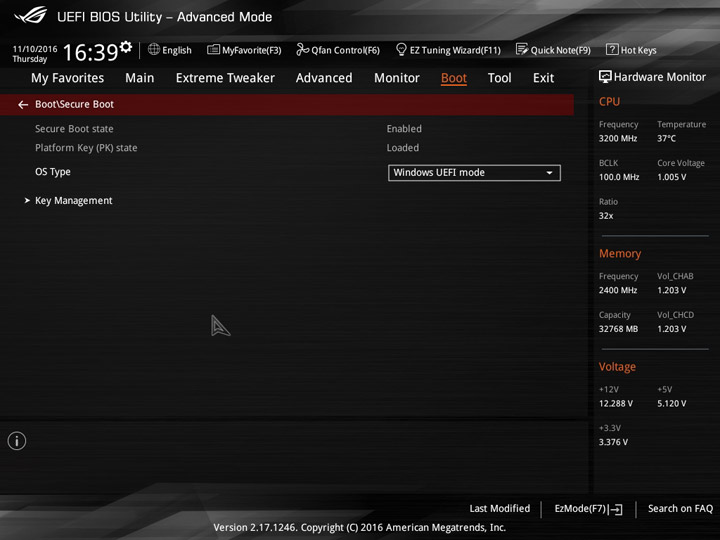
Task: Select the Windows UEFI mode combo box
Action: coord(474,173)
